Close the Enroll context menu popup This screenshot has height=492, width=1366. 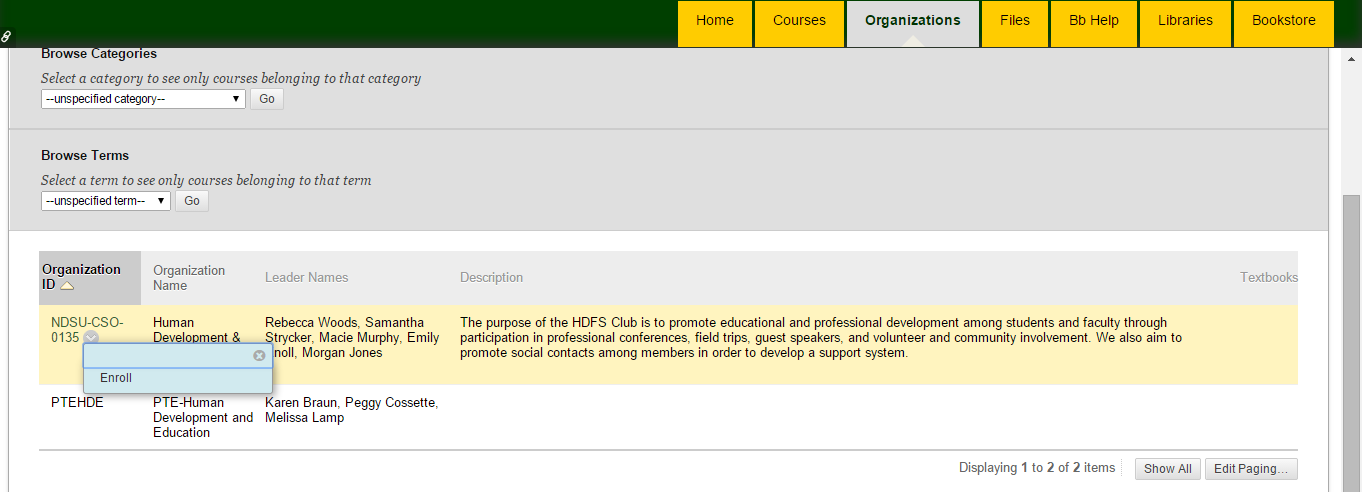259,355
